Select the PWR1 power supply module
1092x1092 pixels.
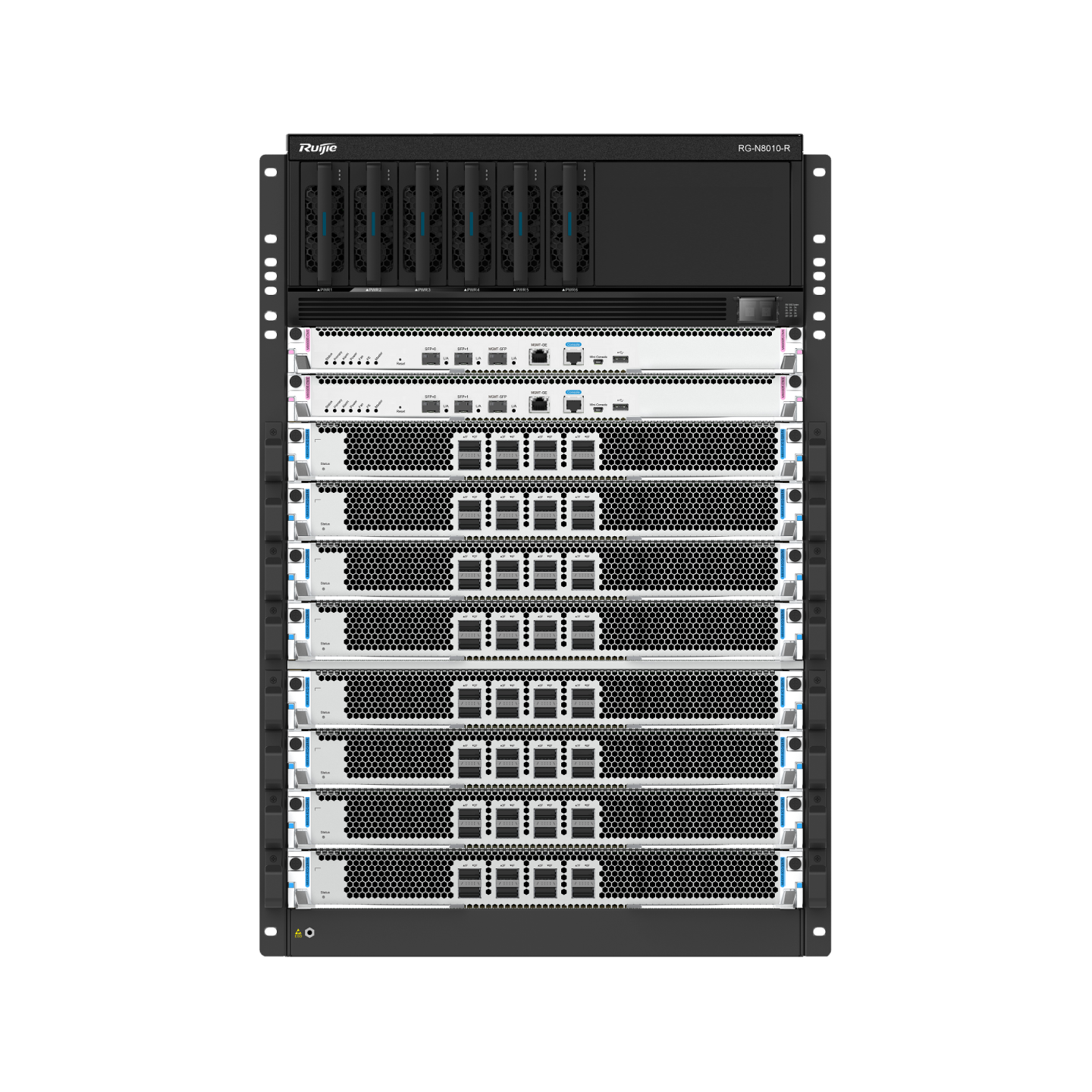tap(325, 224)
